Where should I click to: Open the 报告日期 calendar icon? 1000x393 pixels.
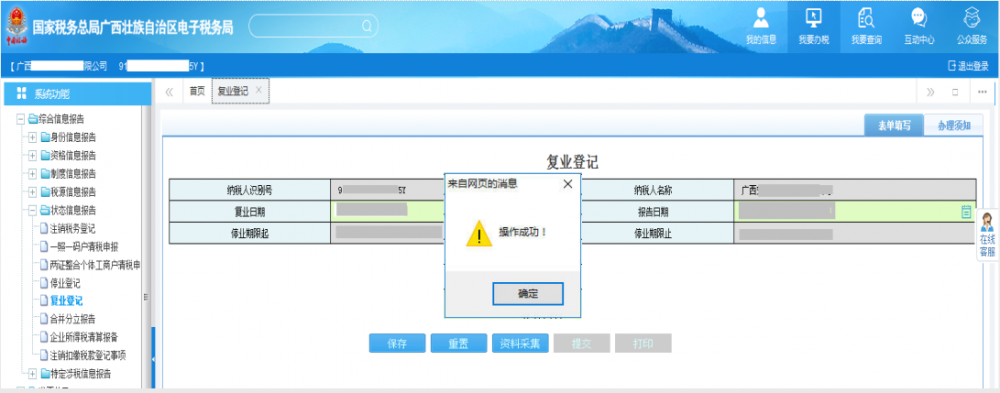click(x=966, y=212)
